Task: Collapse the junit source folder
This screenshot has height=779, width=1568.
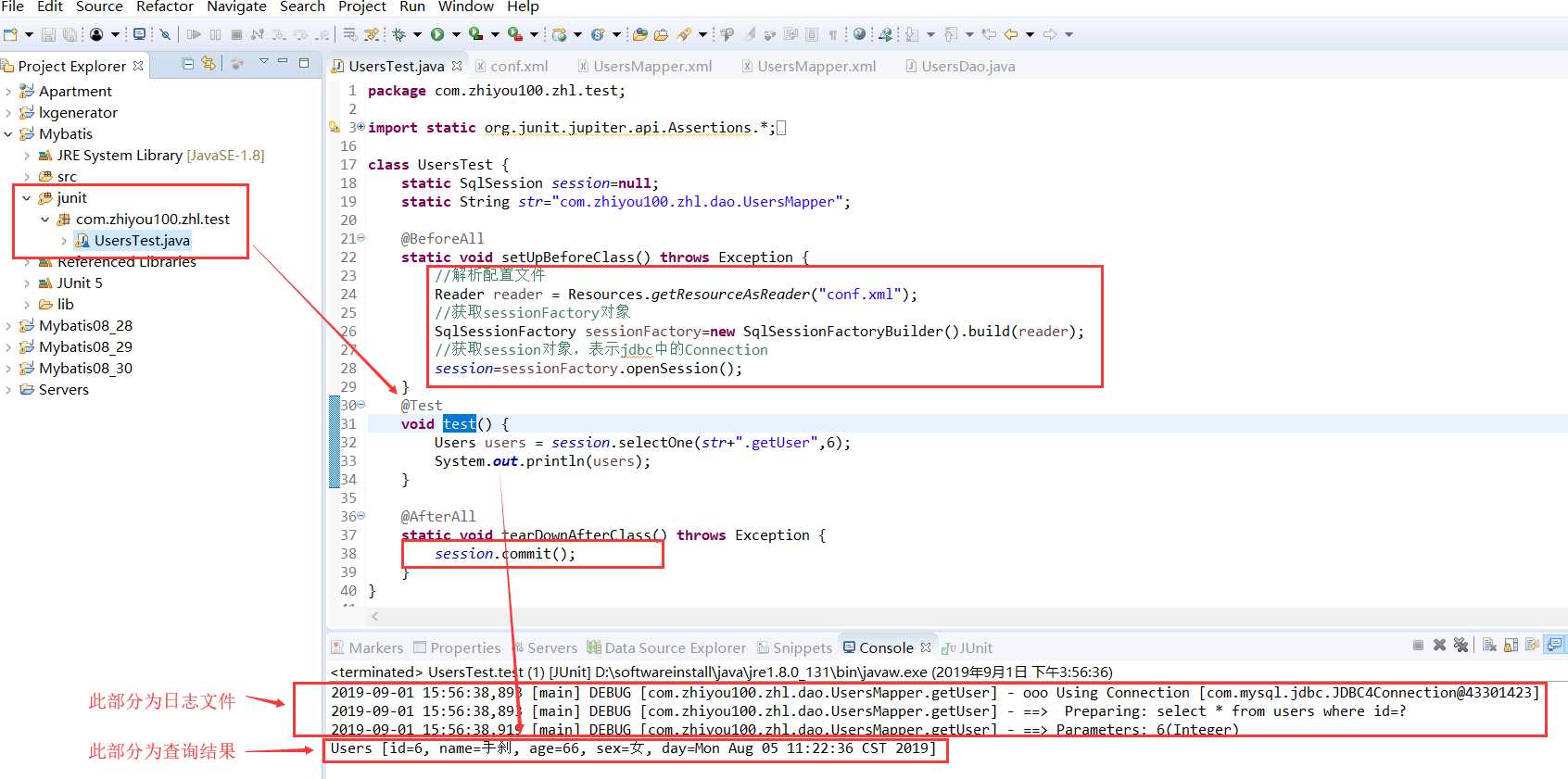Action: 27,197
